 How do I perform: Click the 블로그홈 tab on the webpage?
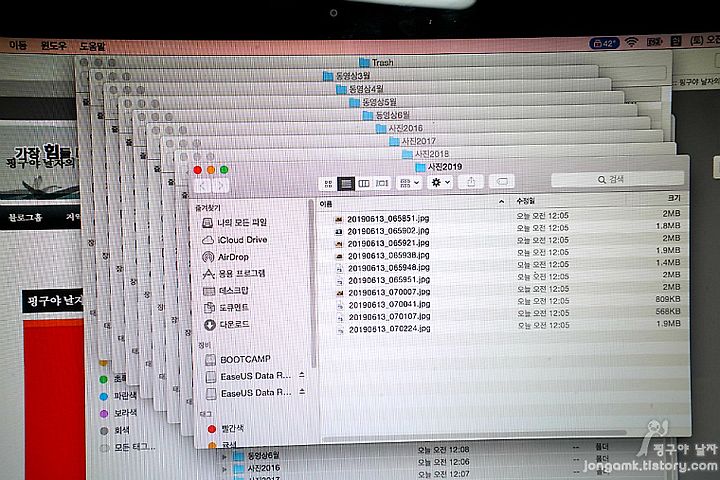(x=26, y=217)
